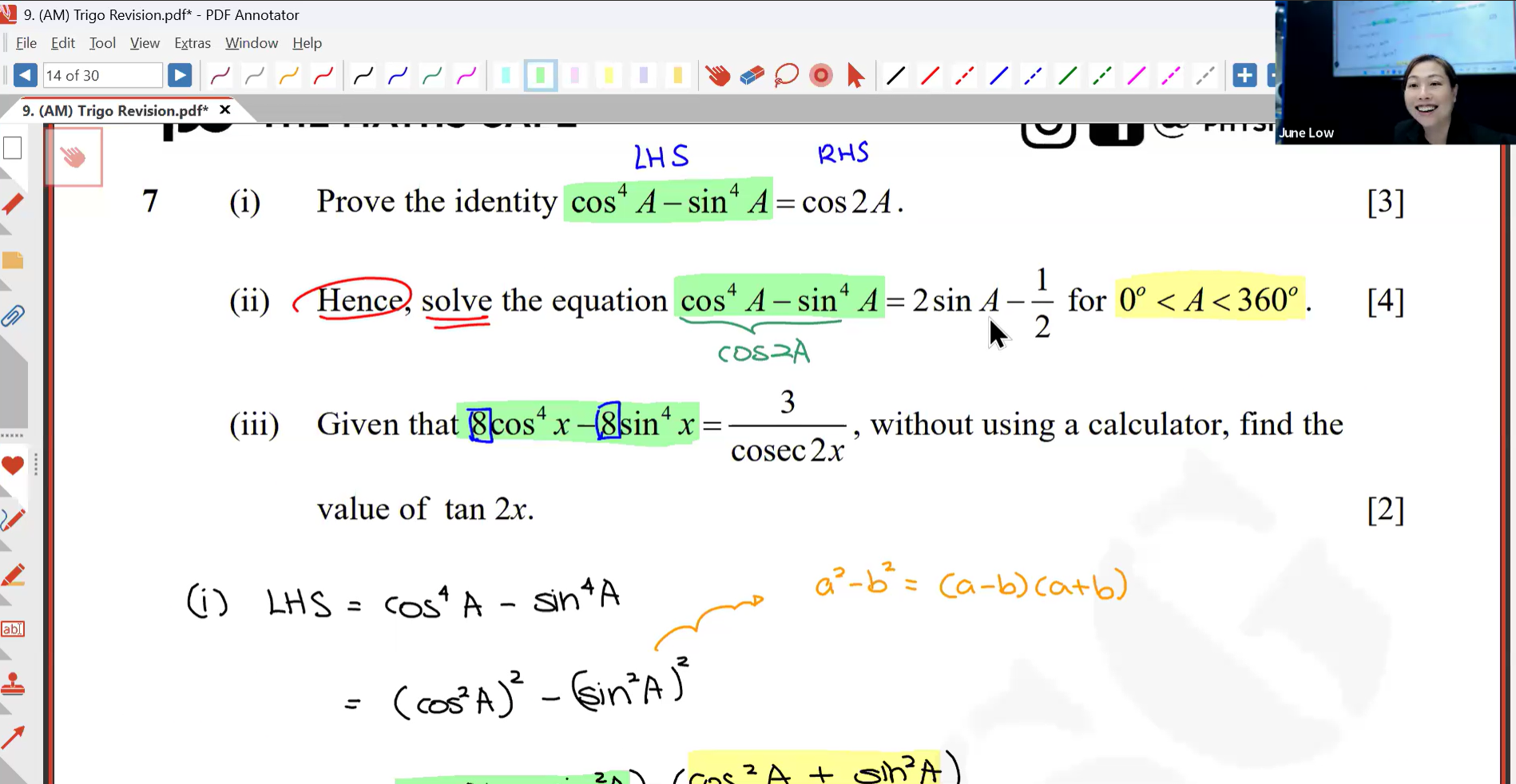This screenshot has height=784, width=1516.
Task: Select the blue pen preset
Action: 398,76
